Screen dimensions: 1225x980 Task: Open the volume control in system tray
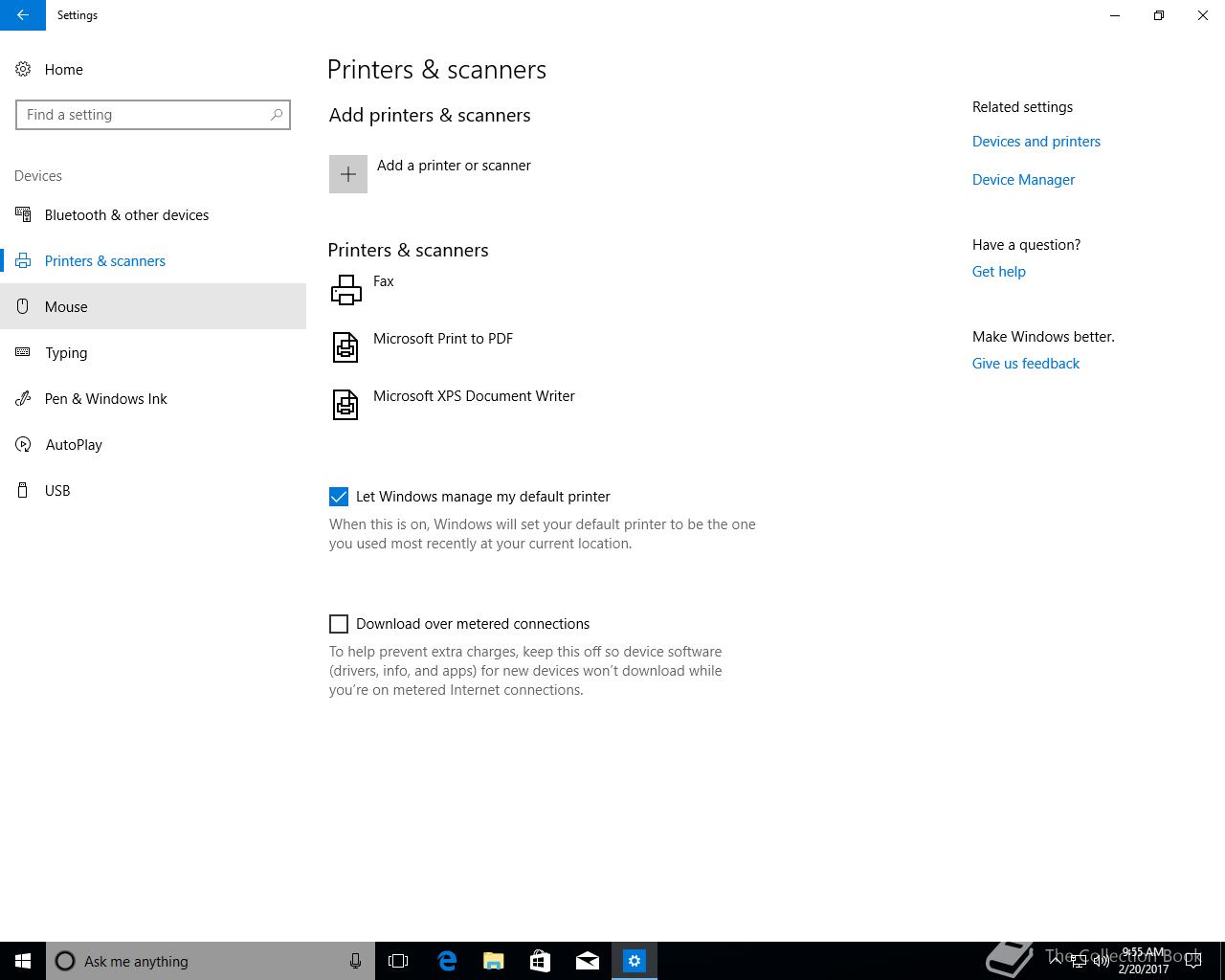pos(1102,961)
